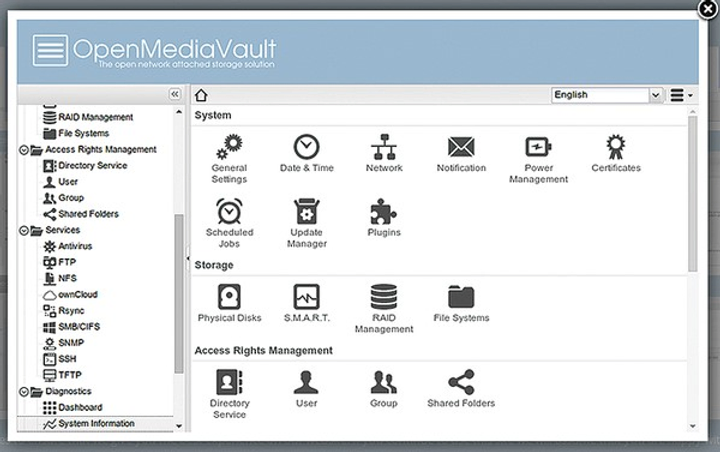Image resolution: width=720 pixels, height=452 pixels.
Task: Select Dashboard under Diagnostics
Action: point(73,407)
